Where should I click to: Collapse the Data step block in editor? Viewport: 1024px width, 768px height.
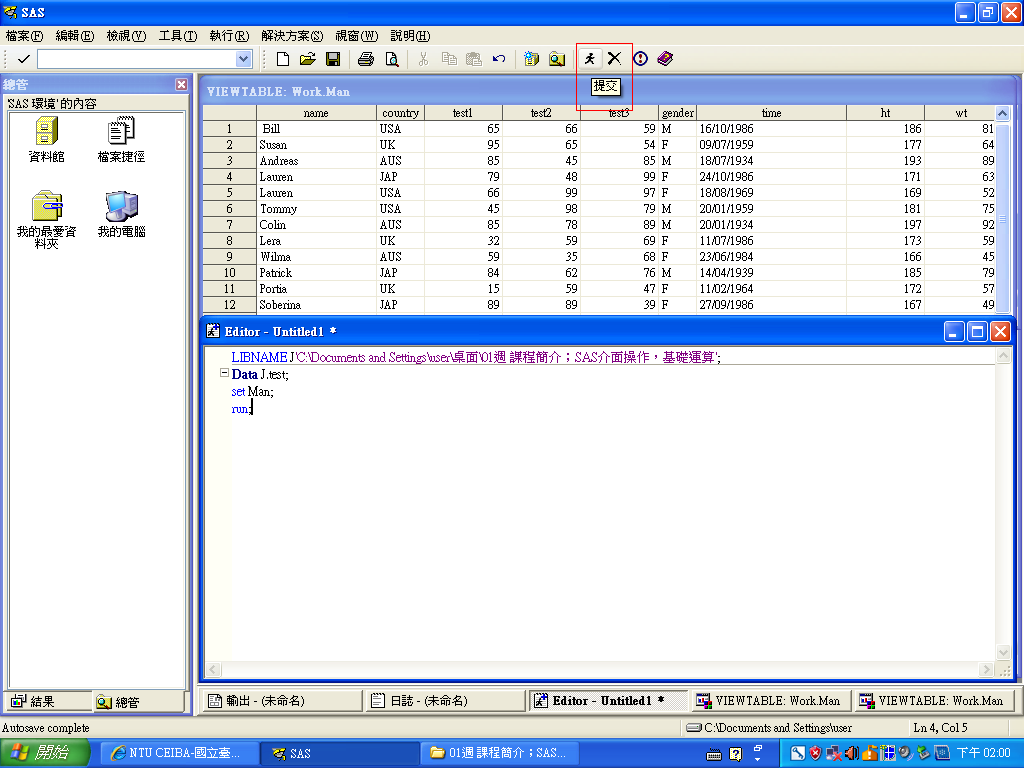point(224,373)
